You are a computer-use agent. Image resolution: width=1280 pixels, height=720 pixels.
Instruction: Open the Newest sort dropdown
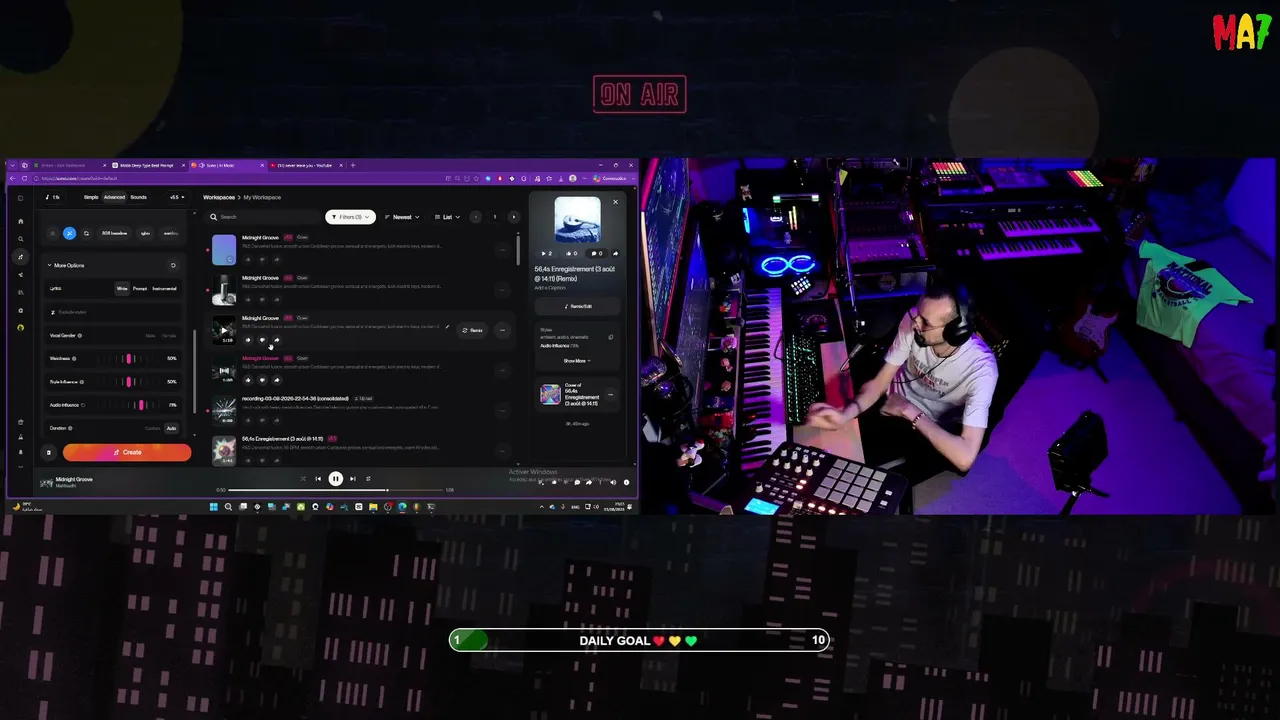click(402, 217)
